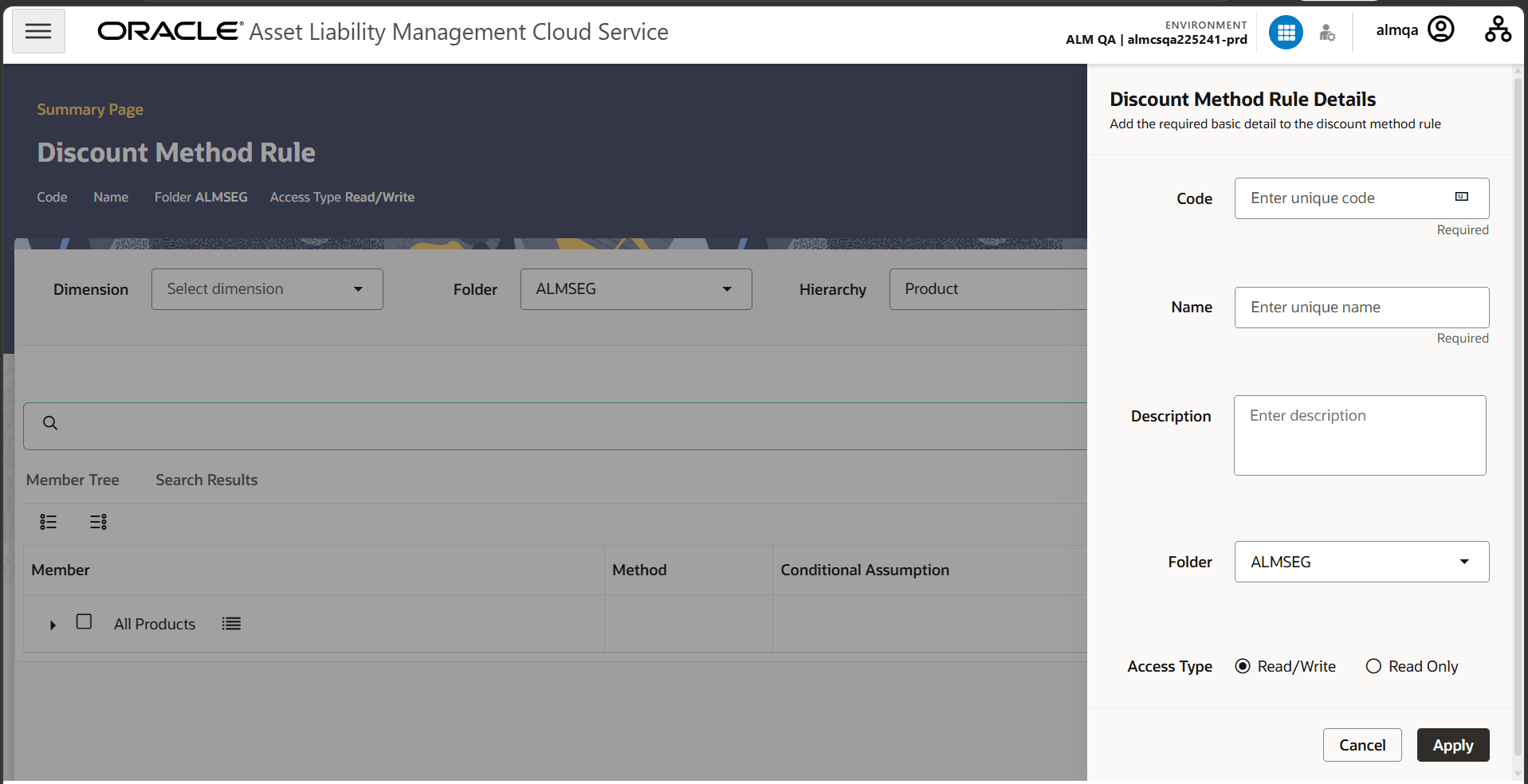1528x784 pixels.
Task: Open the Product Hierarchy dropdown
Action: 988,289
